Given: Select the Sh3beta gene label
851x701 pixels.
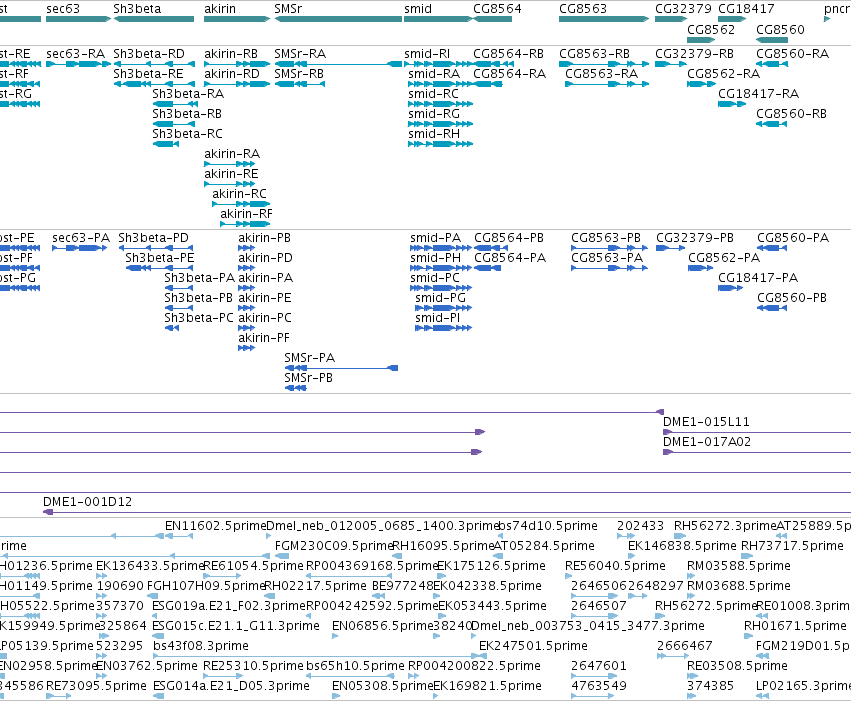Looking at the screenshot, I should tap(137, 9).
